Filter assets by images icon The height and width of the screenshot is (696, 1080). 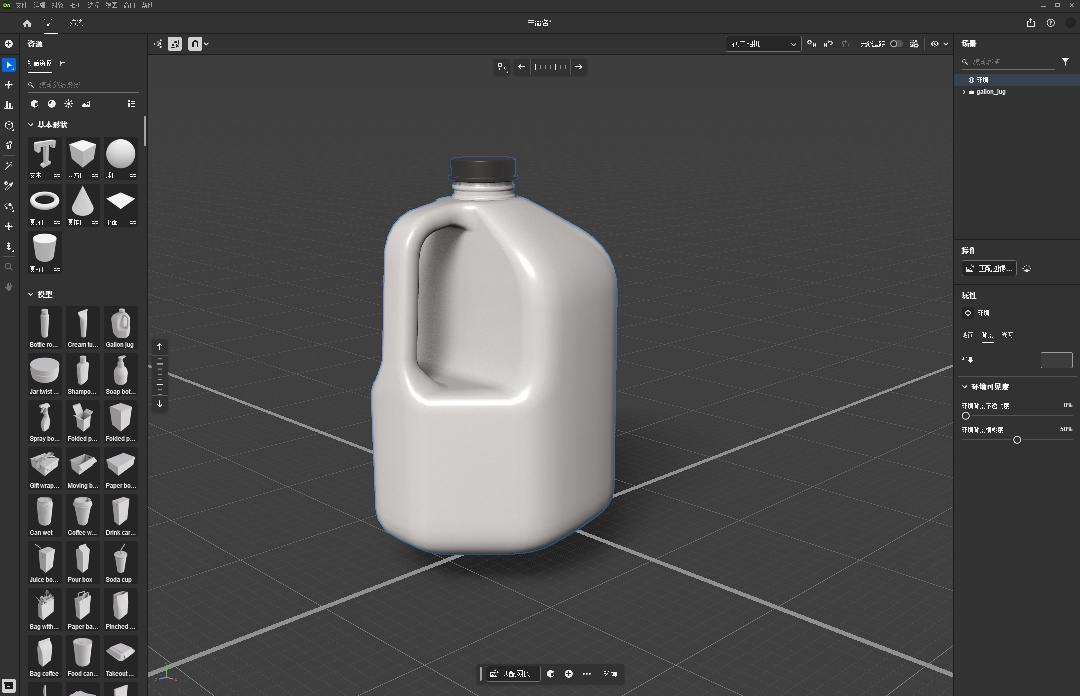click(86, 104)
